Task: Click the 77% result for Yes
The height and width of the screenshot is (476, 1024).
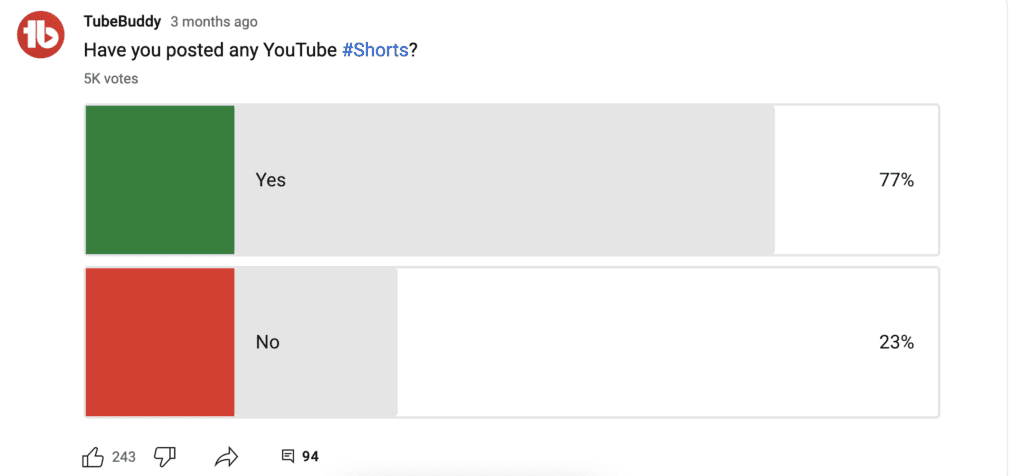Action: [896, 180]
